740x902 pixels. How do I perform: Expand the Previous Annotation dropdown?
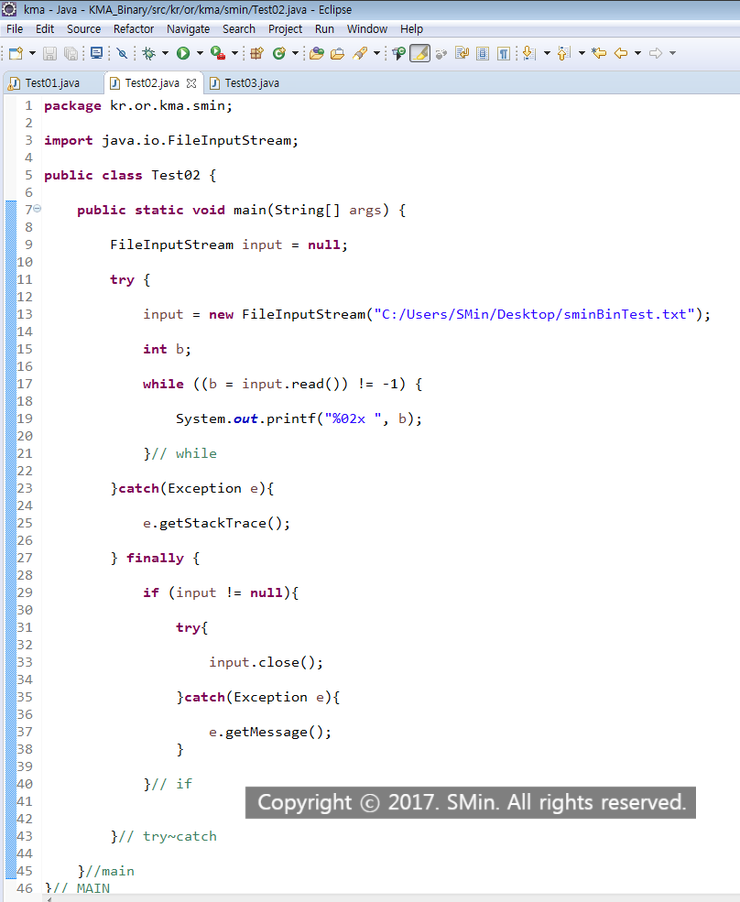582,53
